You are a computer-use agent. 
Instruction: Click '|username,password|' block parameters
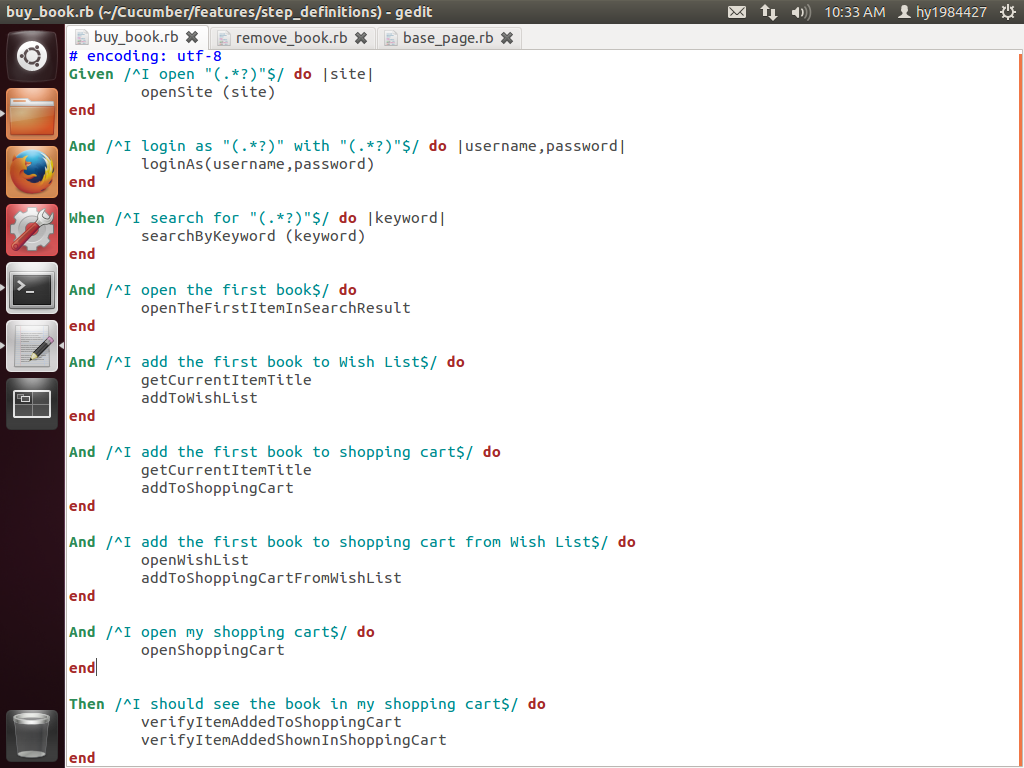pyautogui.click(x=541, y=146)
